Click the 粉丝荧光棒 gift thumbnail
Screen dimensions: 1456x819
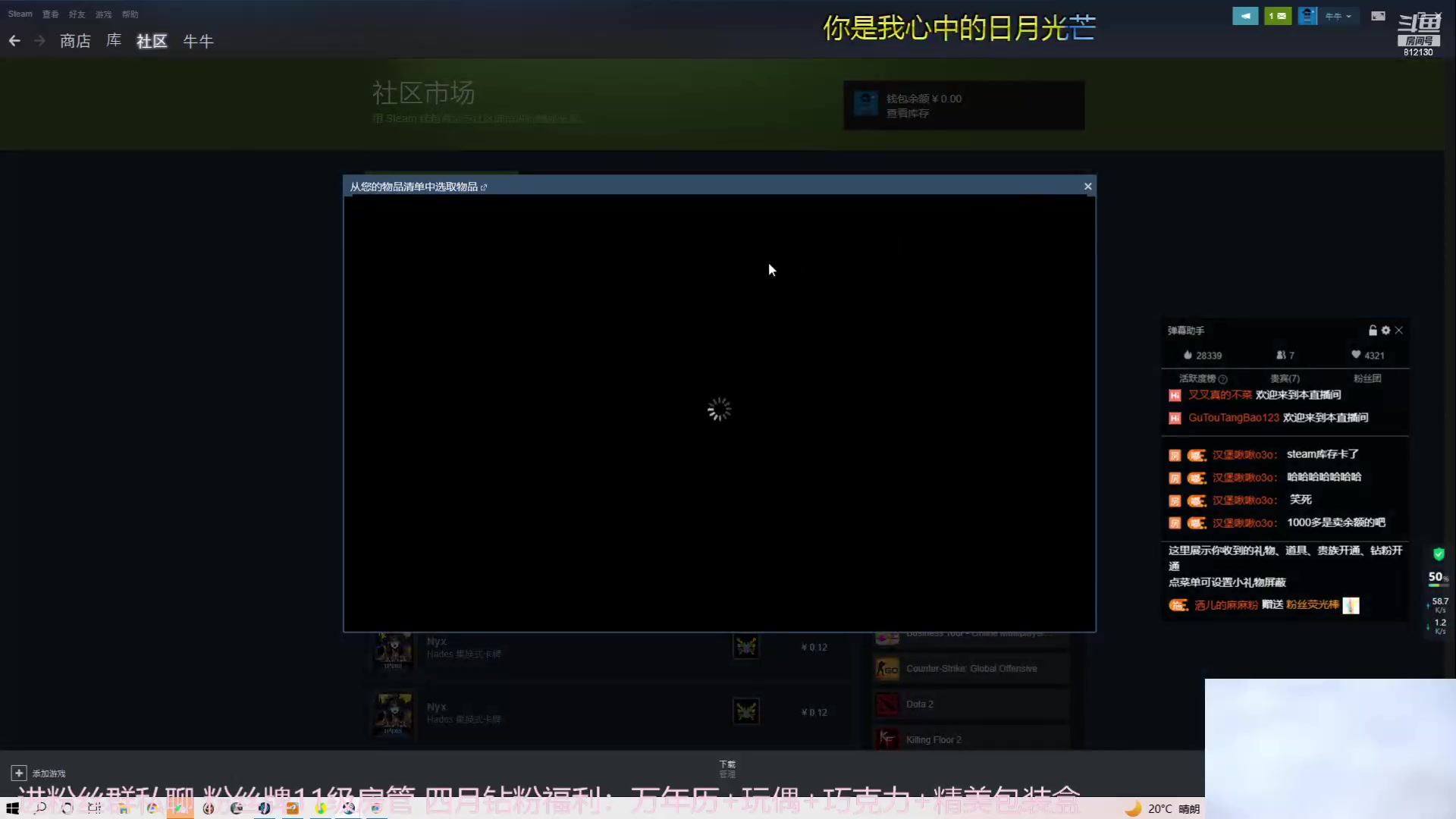pyautogui.click(x=1351, y=605)
